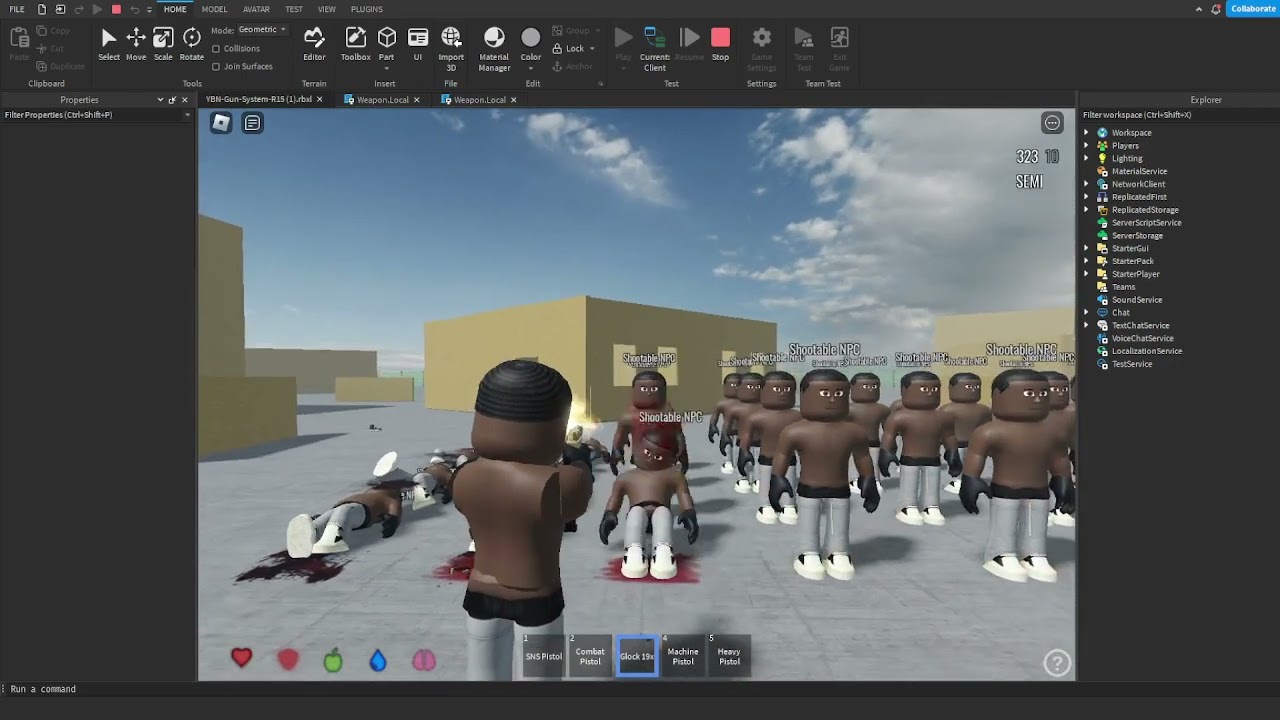Switch to the MODEL ribbon tab
Image resolution: width=1280 pixels, height=720 pixels.
click(214, 9)
